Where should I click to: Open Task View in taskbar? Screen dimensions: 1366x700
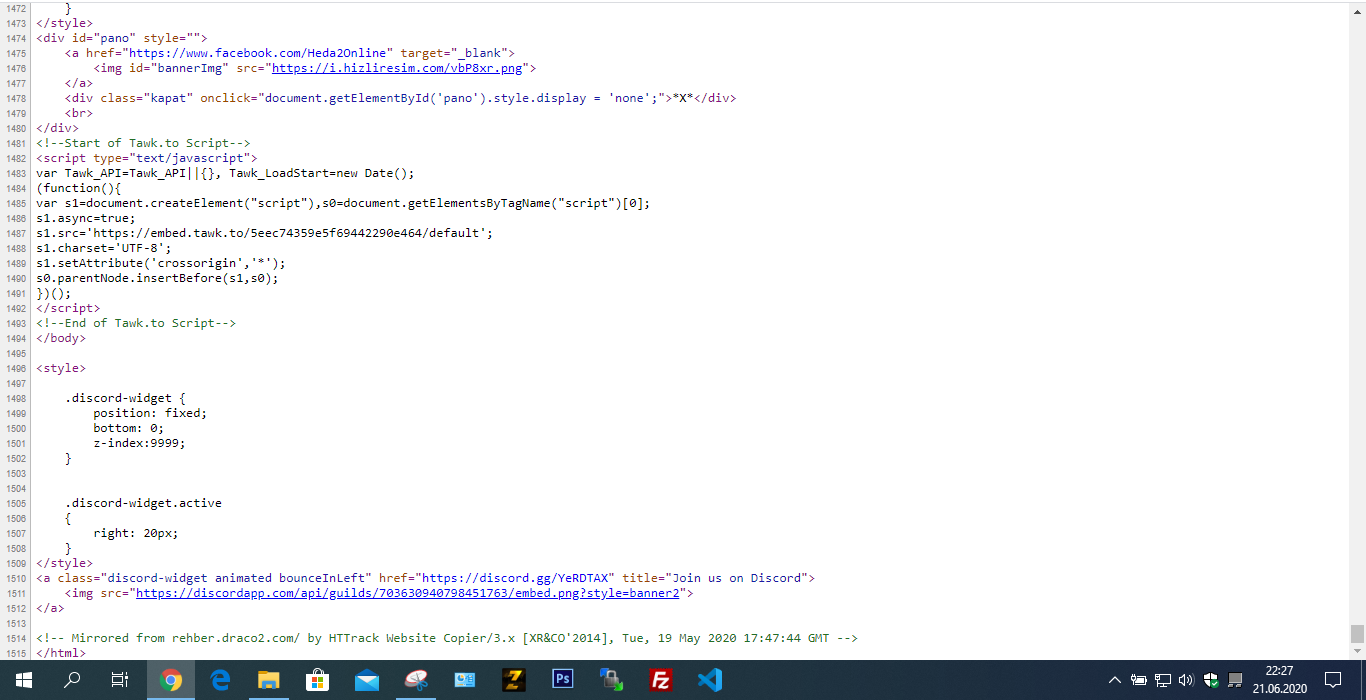(120, 680)
